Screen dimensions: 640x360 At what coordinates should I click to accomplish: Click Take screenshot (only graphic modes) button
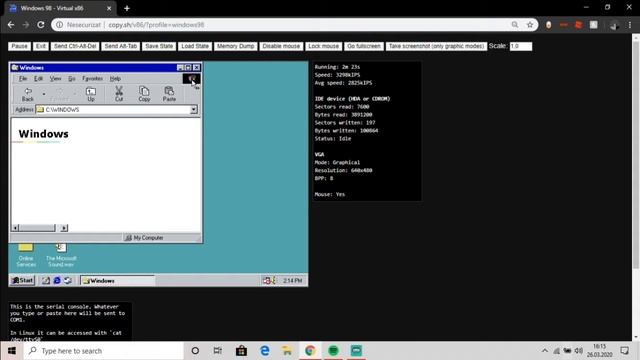(436, 46)
